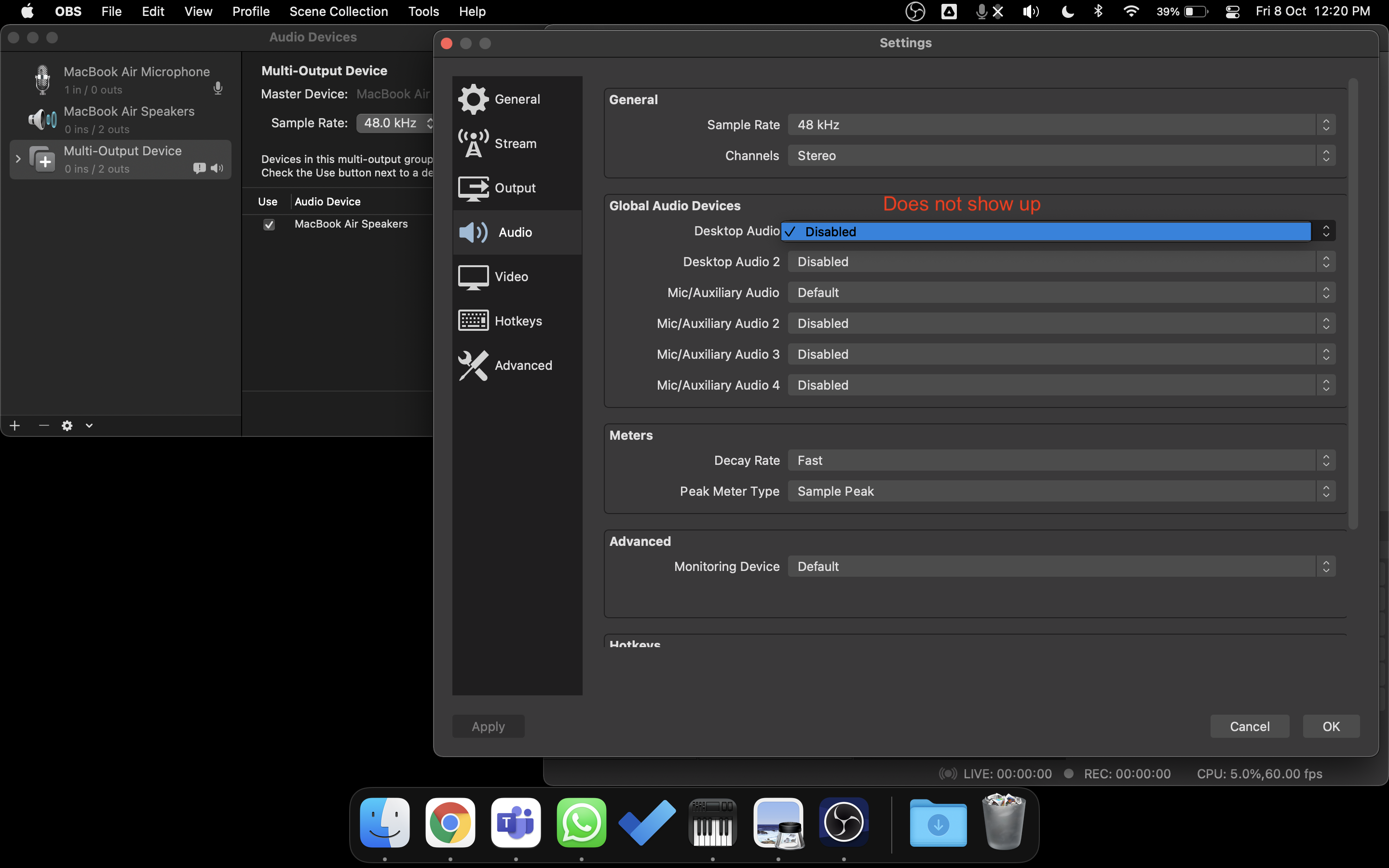Screen dimensions: 1389x868
Task: Click the OK button
Action: click(x=1331, y=726)
